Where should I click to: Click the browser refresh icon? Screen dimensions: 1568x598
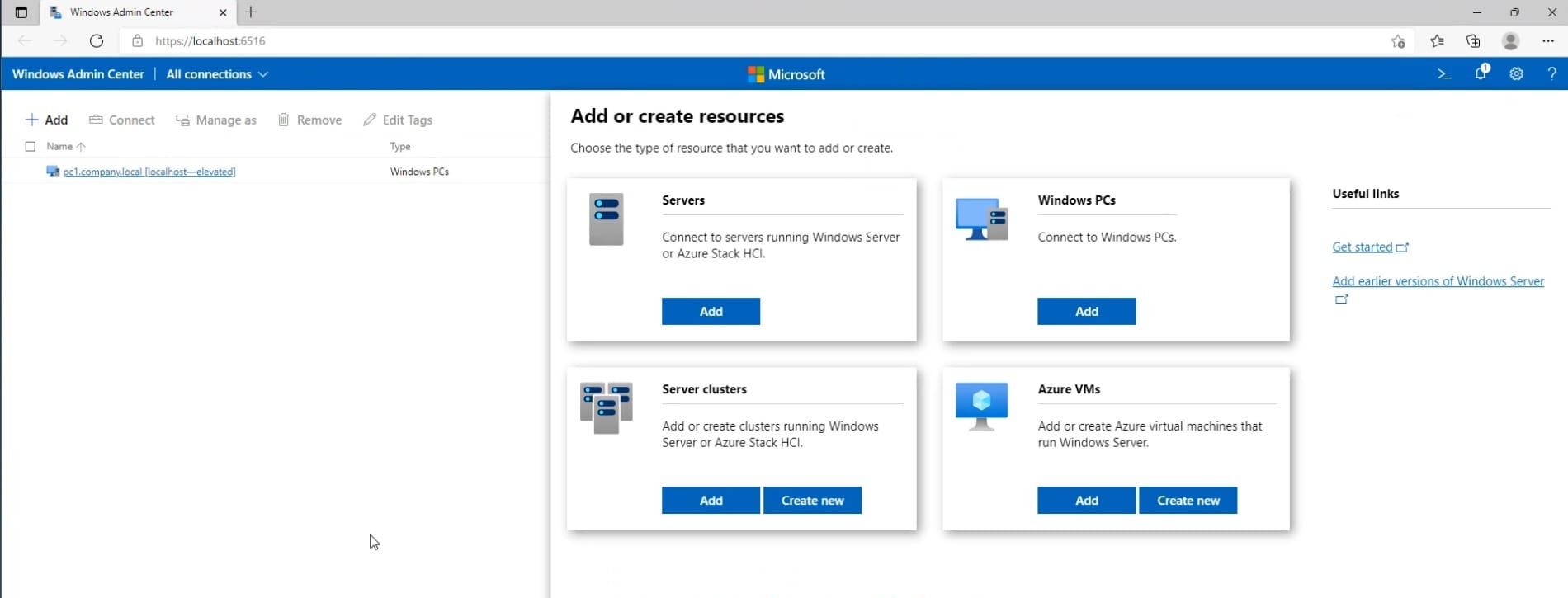point(97,40)
